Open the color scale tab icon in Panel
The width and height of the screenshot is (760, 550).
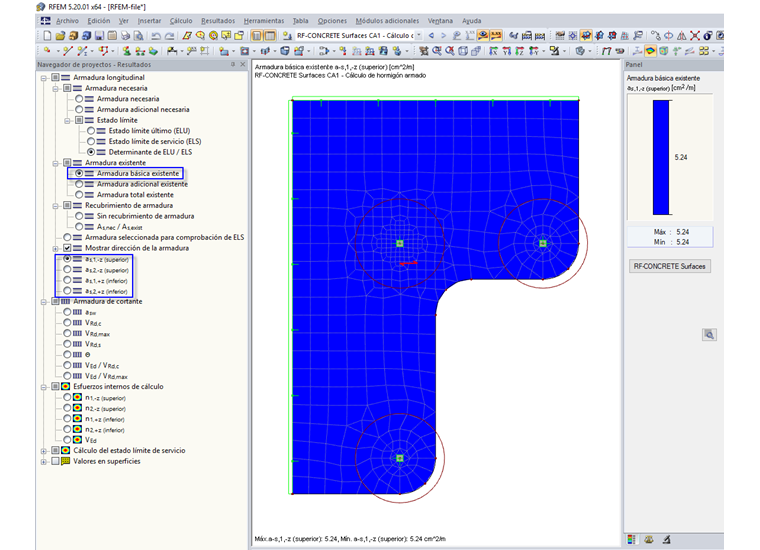click(631, 539)
